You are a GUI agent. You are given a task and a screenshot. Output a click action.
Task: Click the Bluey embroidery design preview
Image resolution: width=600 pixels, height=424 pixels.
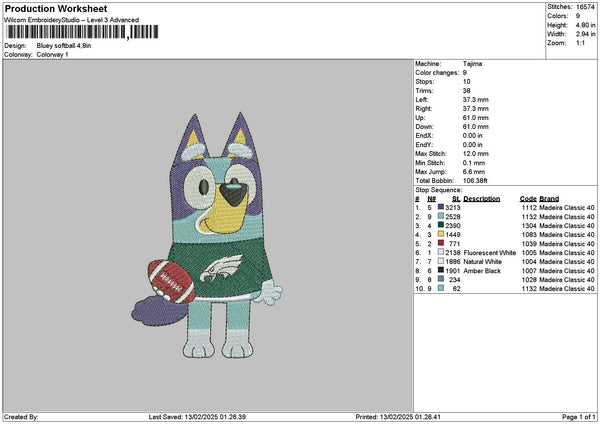point(207,236)
